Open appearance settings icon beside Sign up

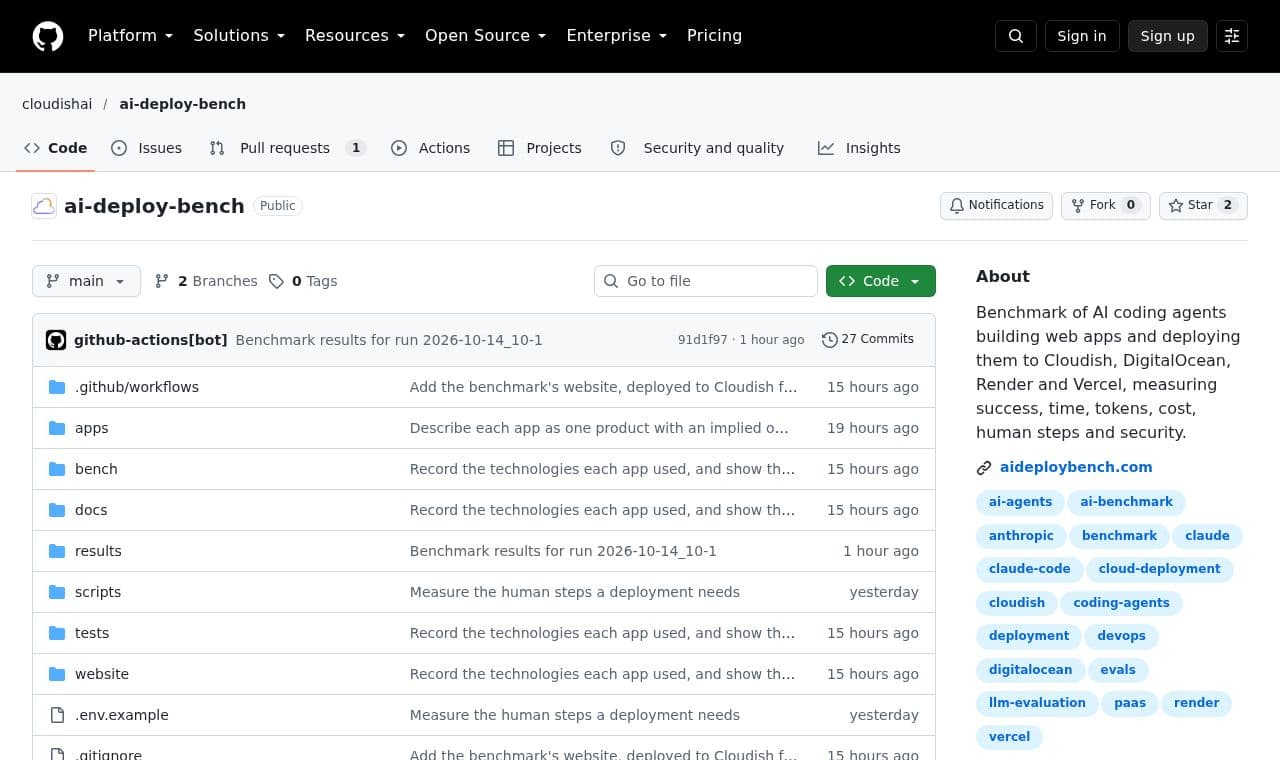[x=1232, y=36]
